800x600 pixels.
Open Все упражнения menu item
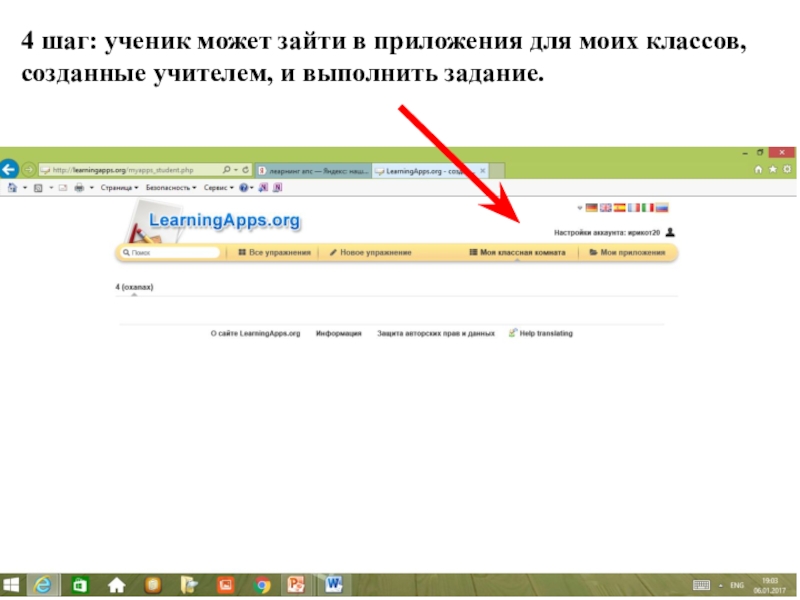tap(274, 253)
